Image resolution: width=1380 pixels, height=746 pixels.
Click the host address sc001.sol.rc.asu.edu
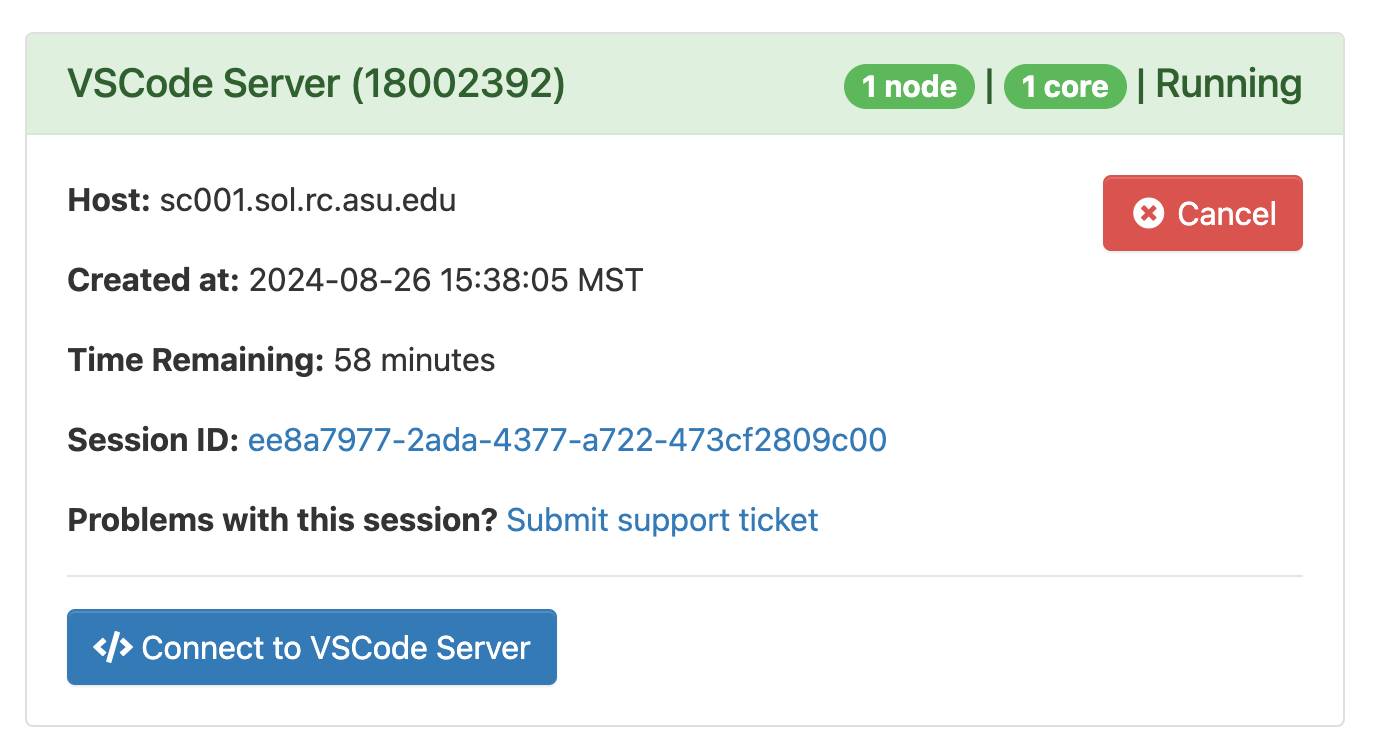click(x=310, y=200)
